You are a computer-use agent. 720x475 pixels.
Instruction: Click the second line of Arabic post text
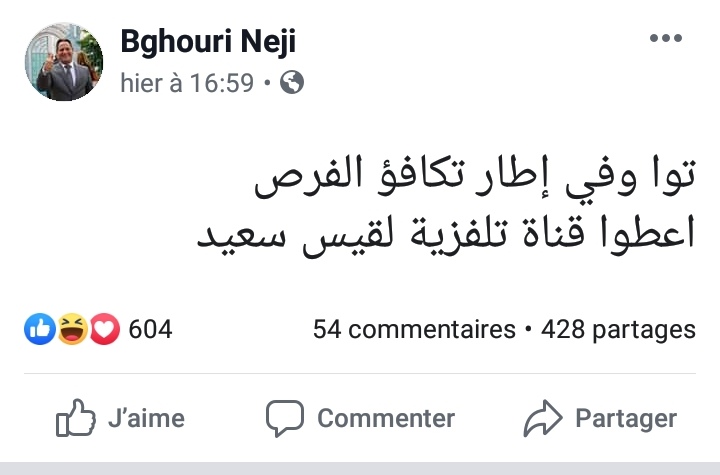click(x=445, y=237)
